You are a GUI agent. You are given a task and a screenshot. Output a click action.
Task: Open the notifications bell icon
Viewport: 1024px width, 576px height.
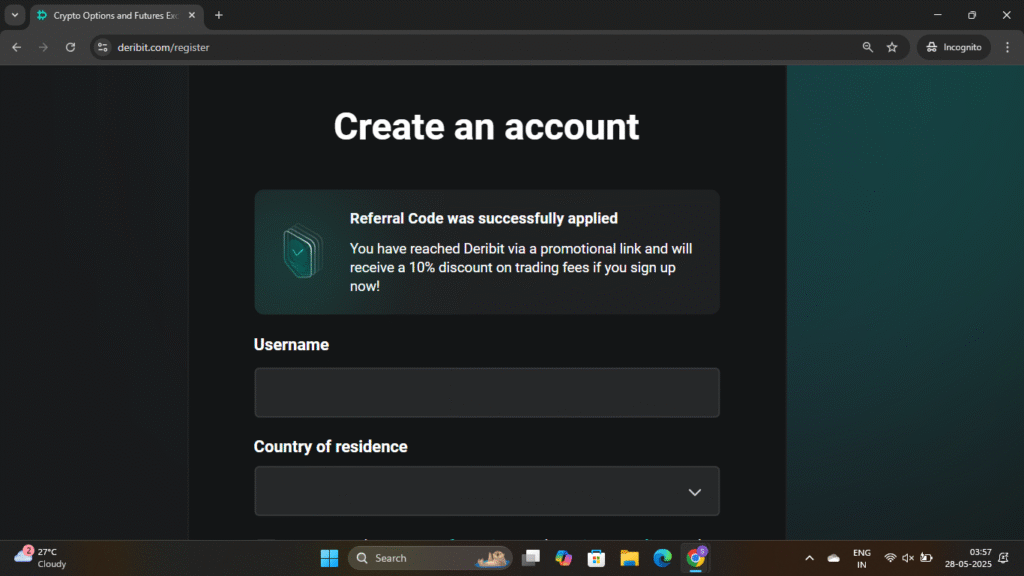pyautogui.click(x=1004, y=558)
